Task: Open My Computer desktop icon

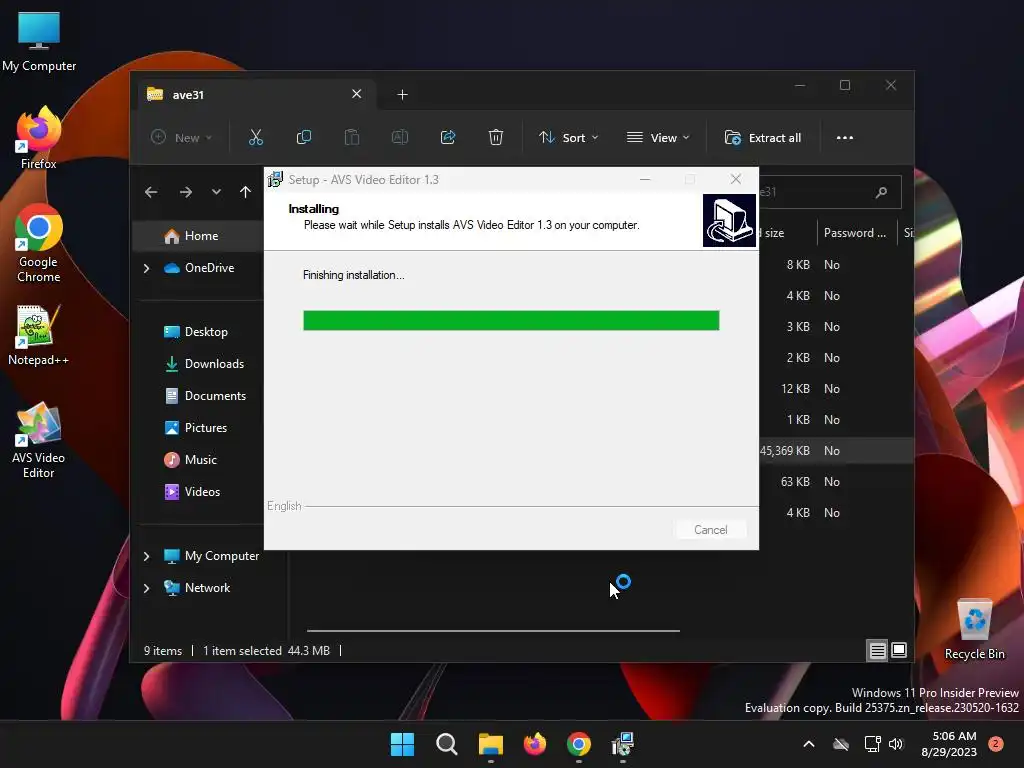Action: pyautogui.click(x=39, y=41)
